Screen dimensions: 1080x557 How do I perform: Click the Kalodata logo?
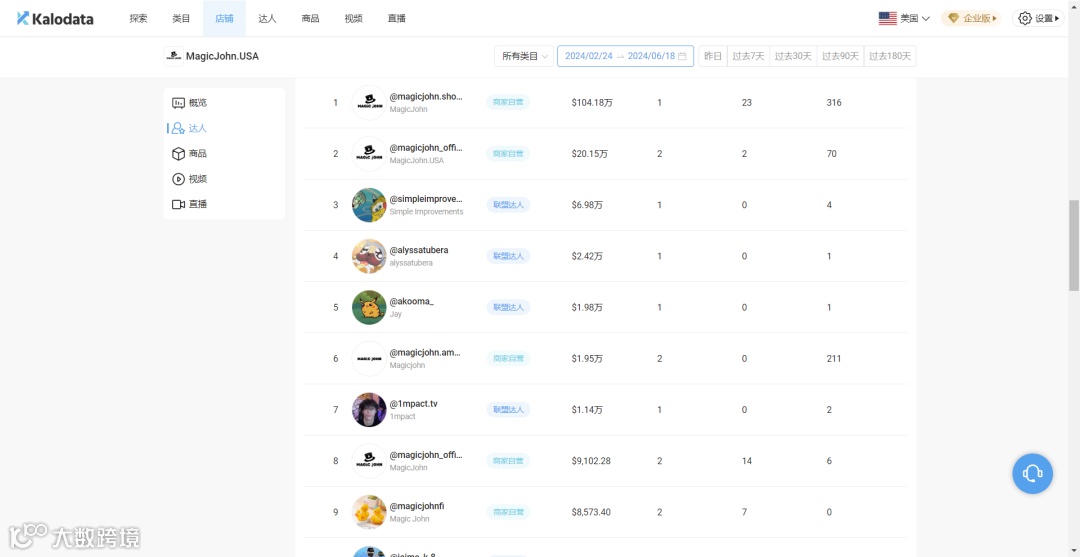point(55,19)
